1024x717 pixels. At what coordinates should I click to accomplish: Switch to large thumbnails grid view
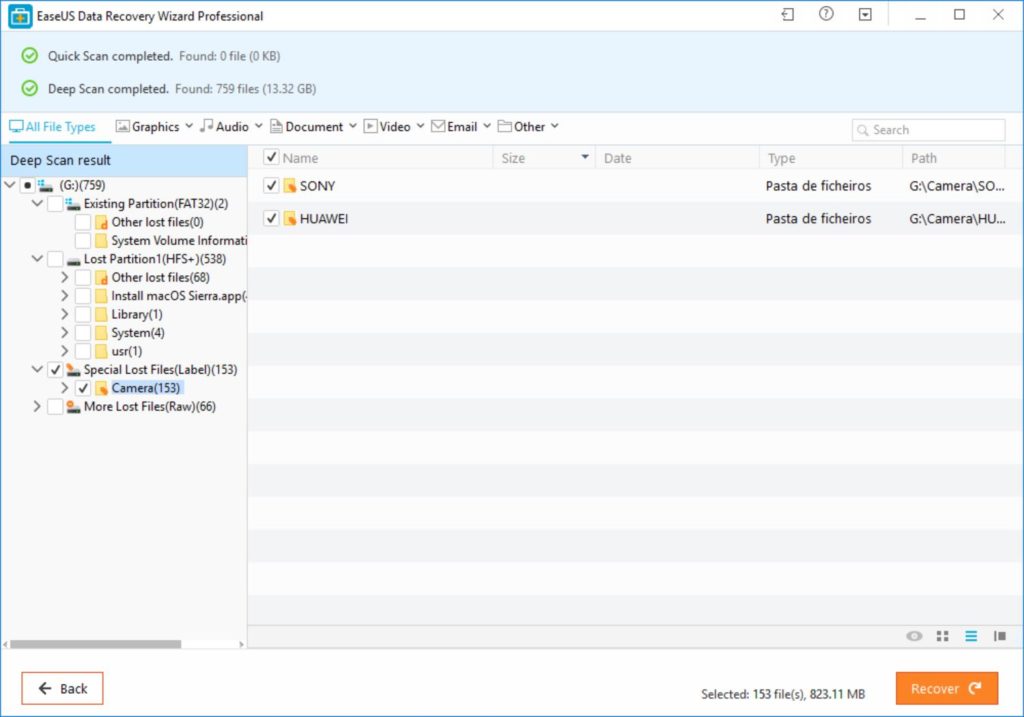point(942,636)
